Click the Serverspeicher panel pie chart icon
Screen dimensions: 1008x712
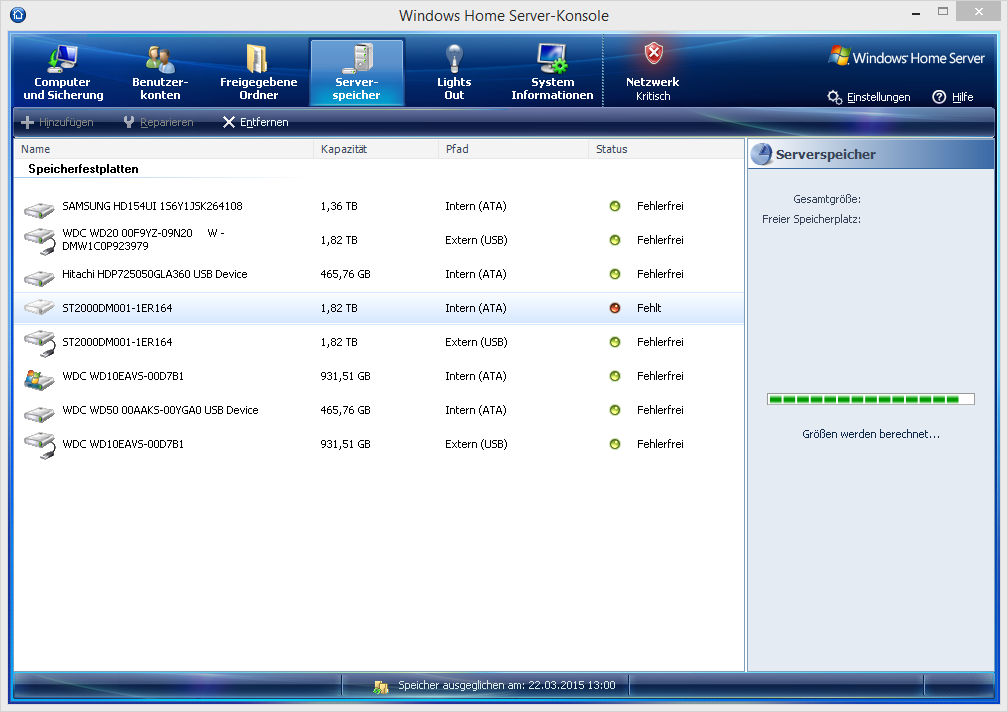761,154
